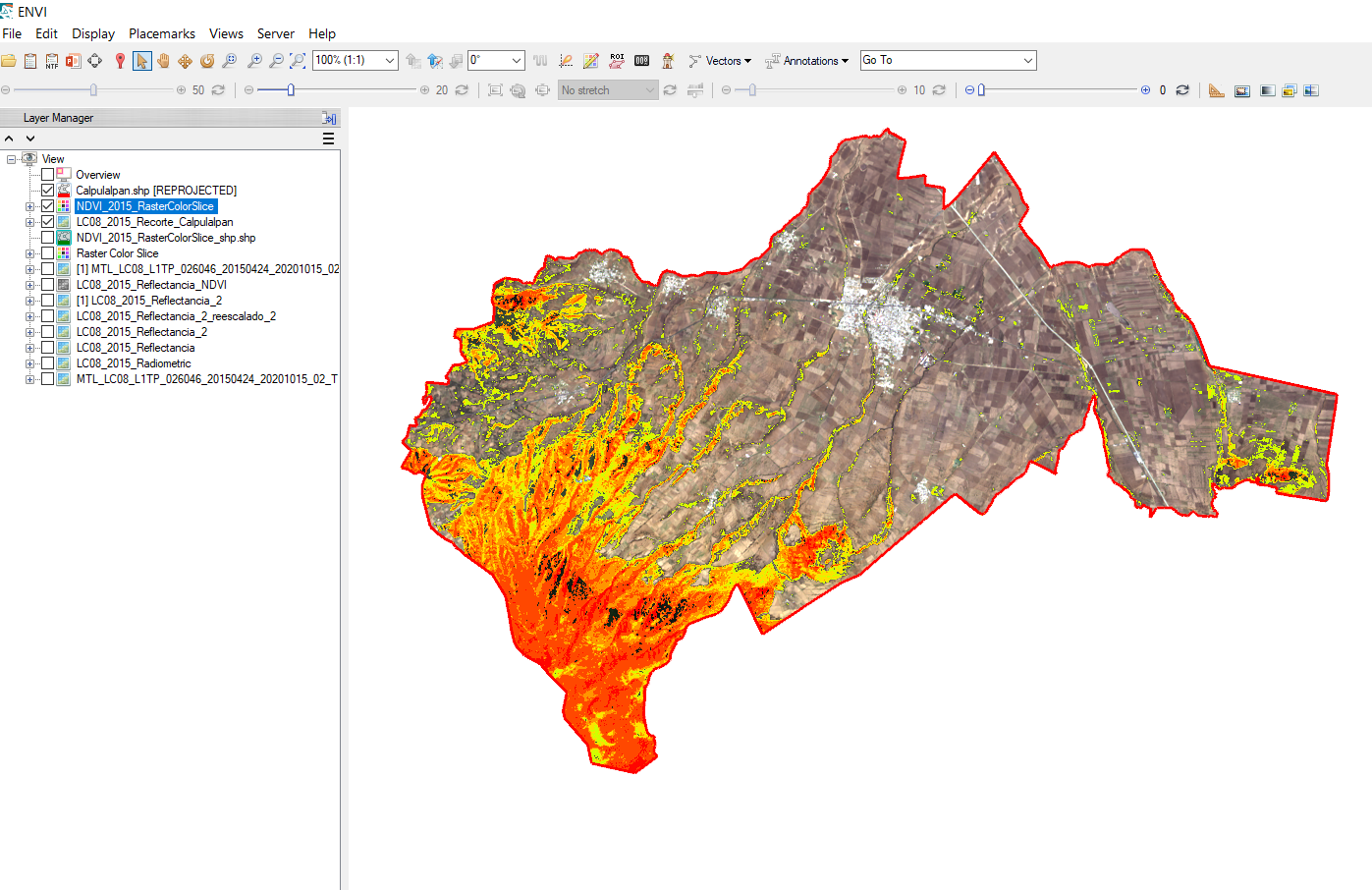This screenshot has width=1372, height=890.
Task: Expand the NDVI_2015_RasterColorSlice tree node
Action: tap(29, 206)
